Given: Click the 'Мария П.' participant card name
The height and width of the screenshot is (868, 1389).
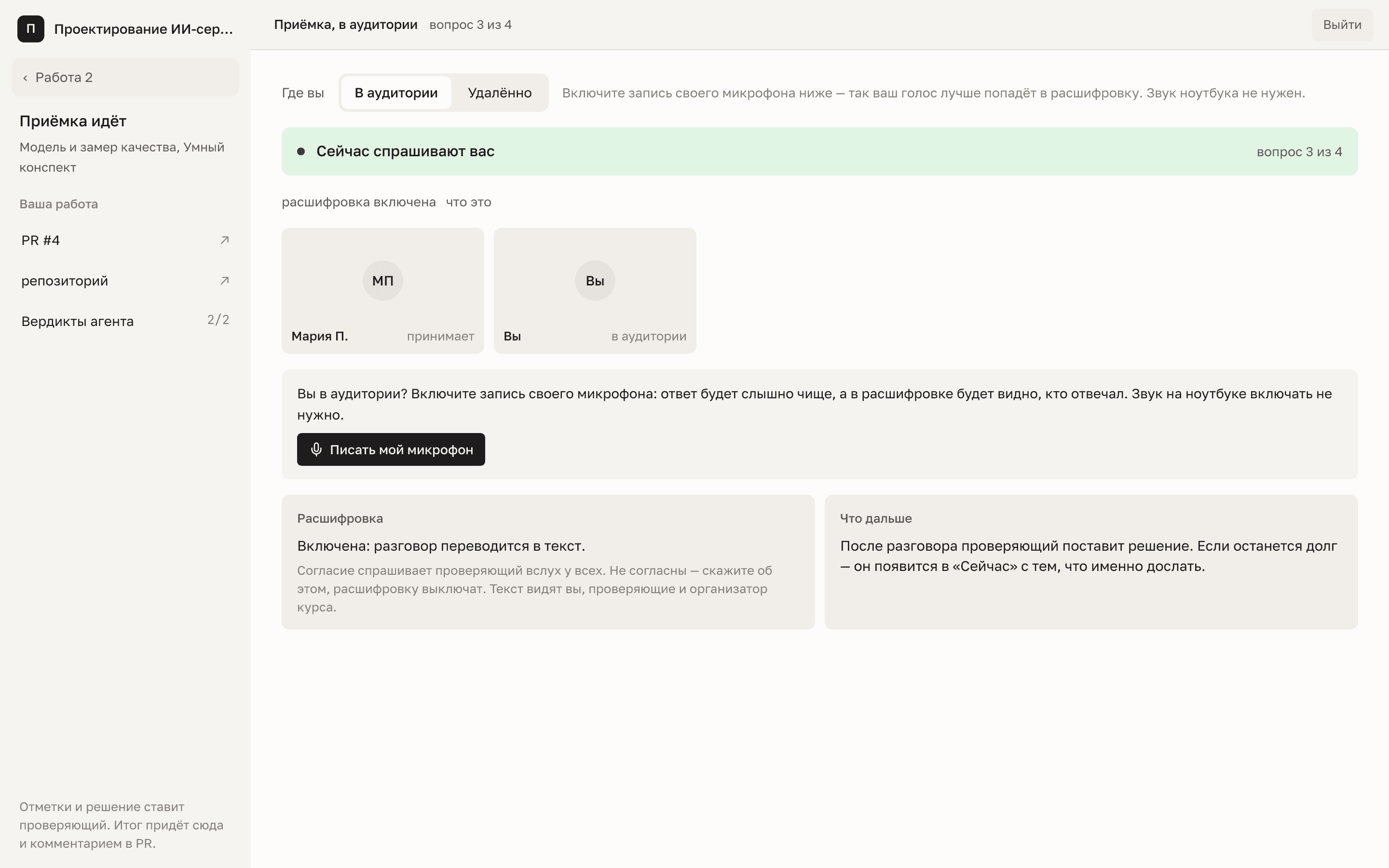Looking at the screenshot, I should [x=320, y=337].
